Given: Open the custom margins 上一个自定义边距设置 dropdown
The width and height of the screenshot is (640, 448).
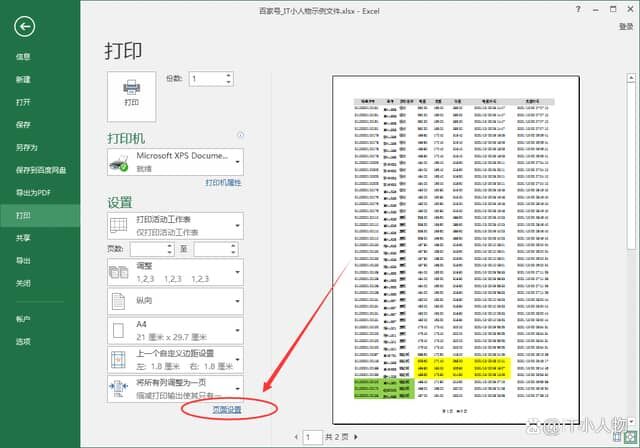Looking at the screenshot, I should tap(175, 359).
